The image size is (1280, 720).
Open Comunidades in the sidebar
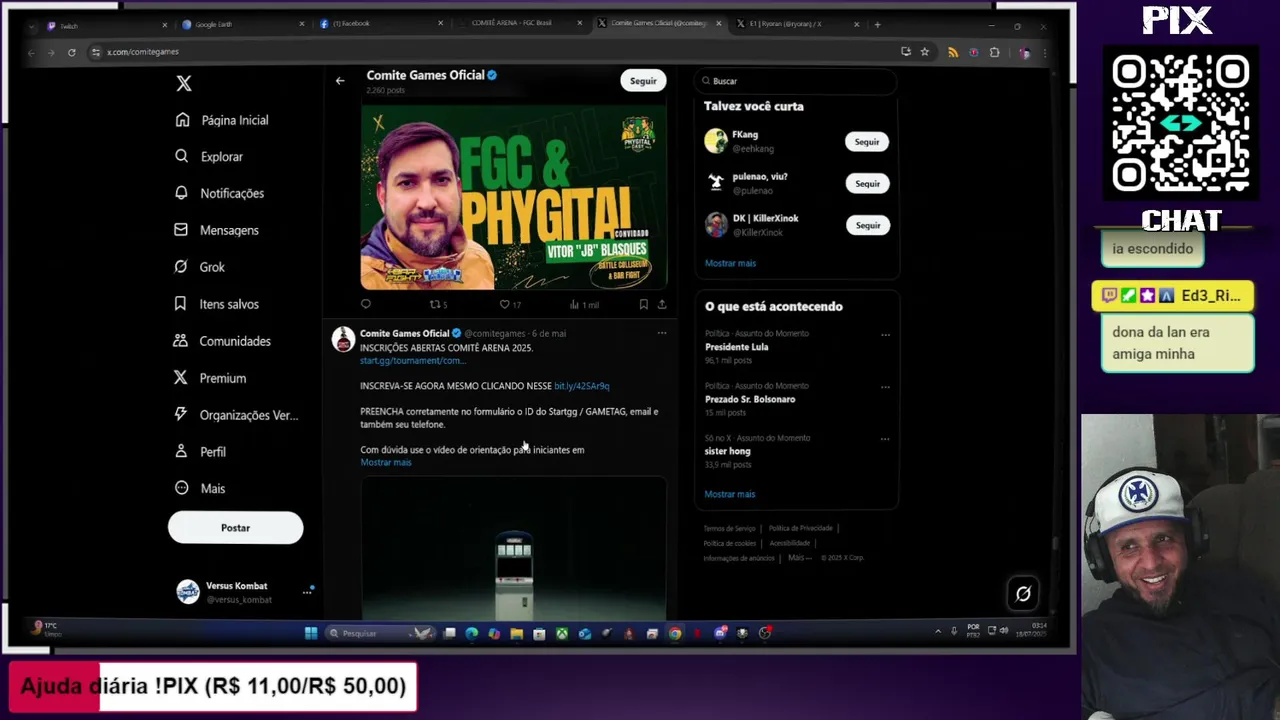[221, 341]
